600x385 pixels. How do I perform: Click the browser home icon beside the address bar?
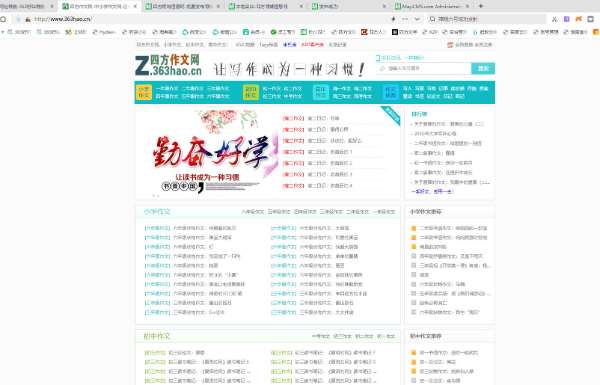[3, 19]
